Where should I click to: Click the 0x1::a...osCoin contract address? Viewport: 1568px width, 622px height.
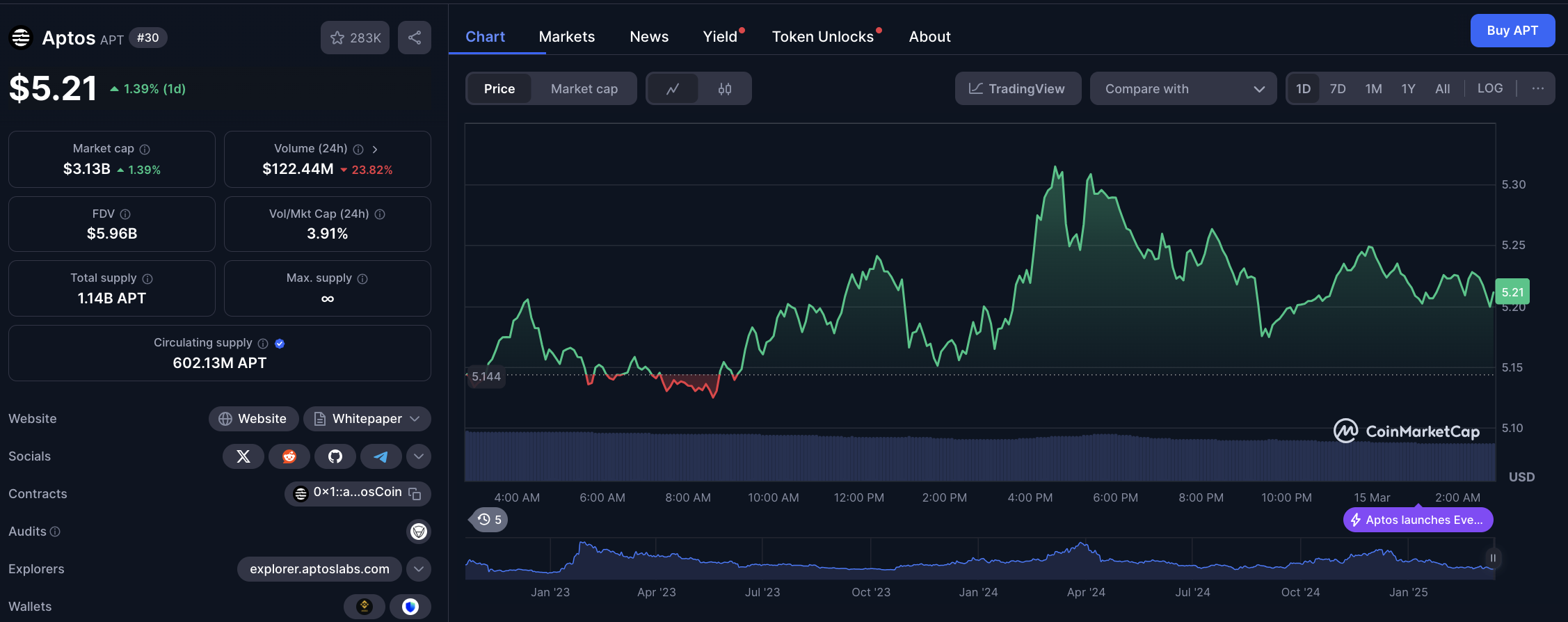coord(358,493)
